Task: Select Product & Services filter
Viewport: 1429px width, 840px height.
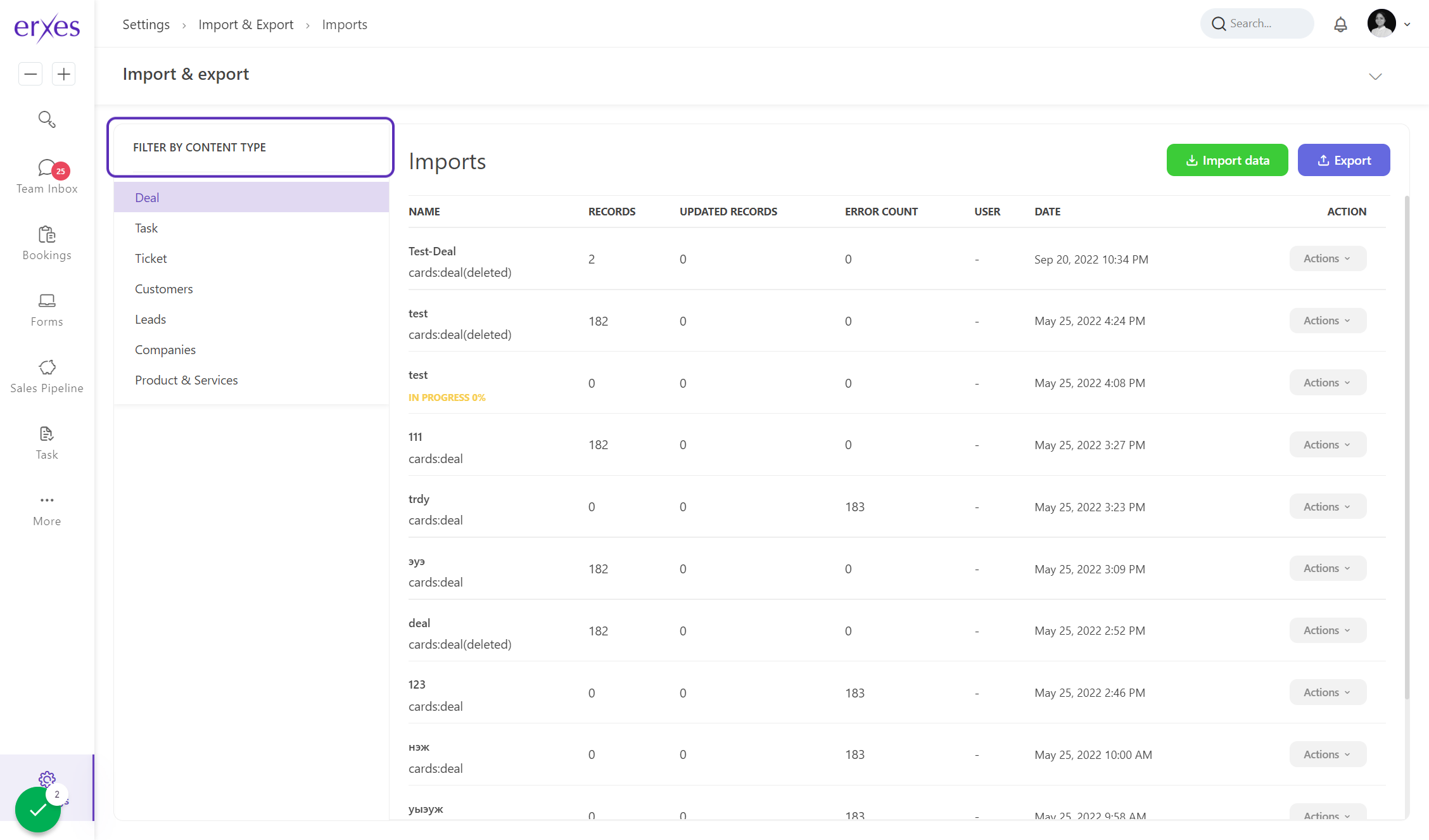Action: click(186, 380)
